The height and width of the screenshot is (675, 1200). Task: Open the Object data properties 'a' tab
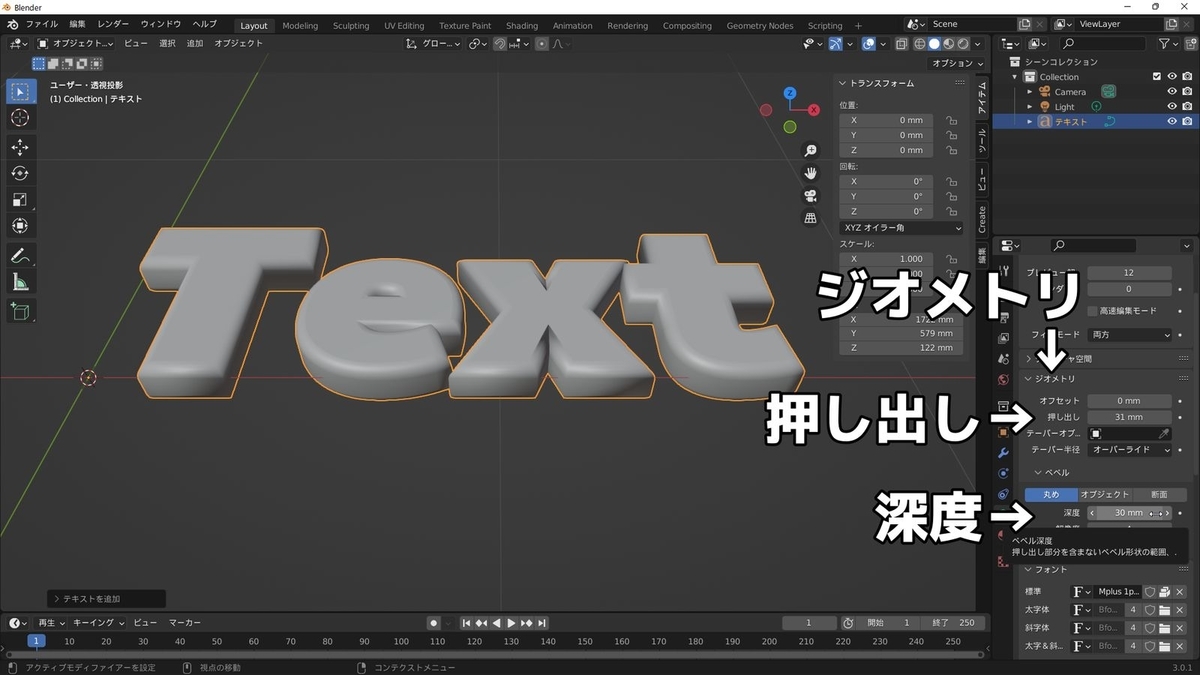tap(1004, 507)
